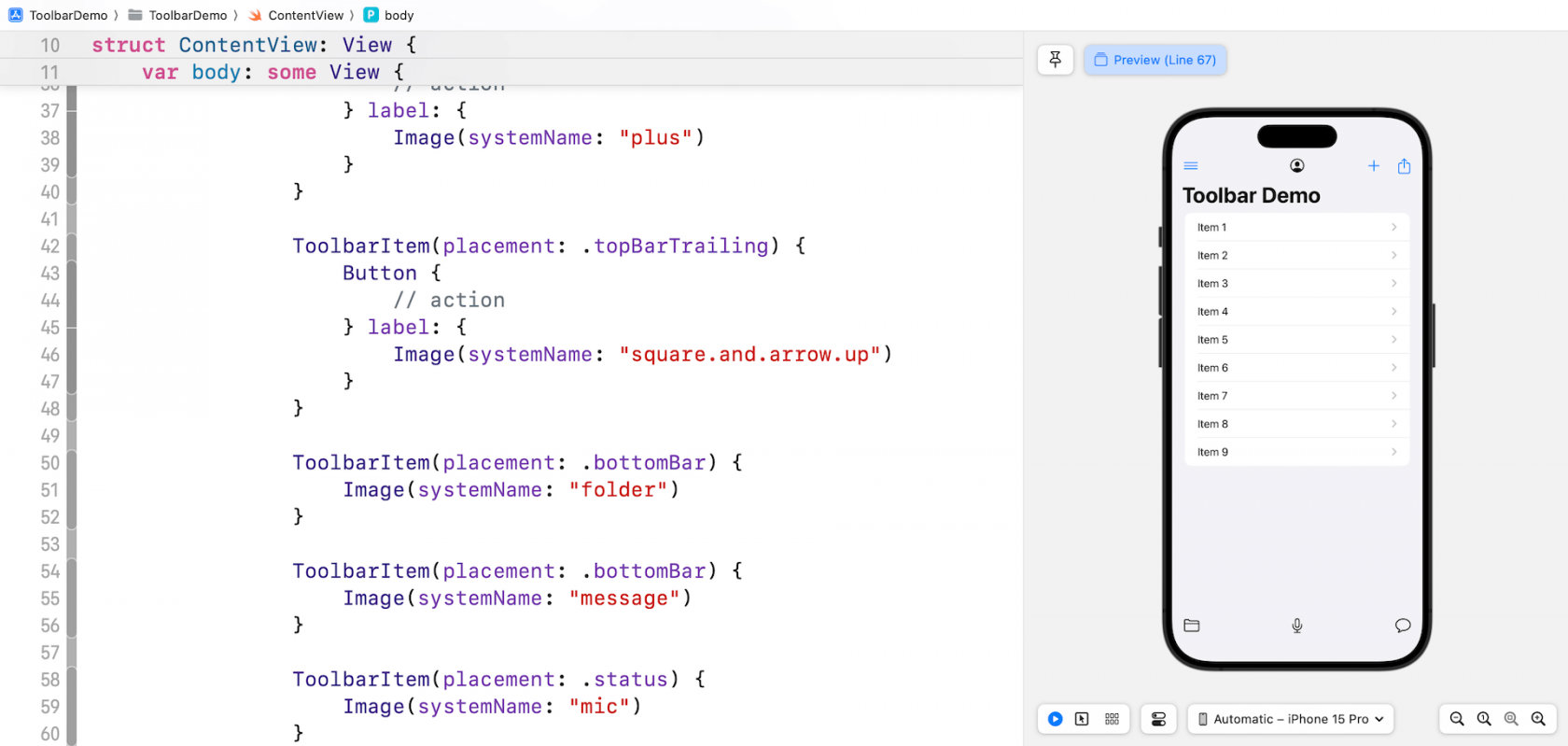Image resolution: width=1568 pixels, height=746 pixels.
Task: Zoom to fit the preview canvas
Action: [x=1511, y=719]
